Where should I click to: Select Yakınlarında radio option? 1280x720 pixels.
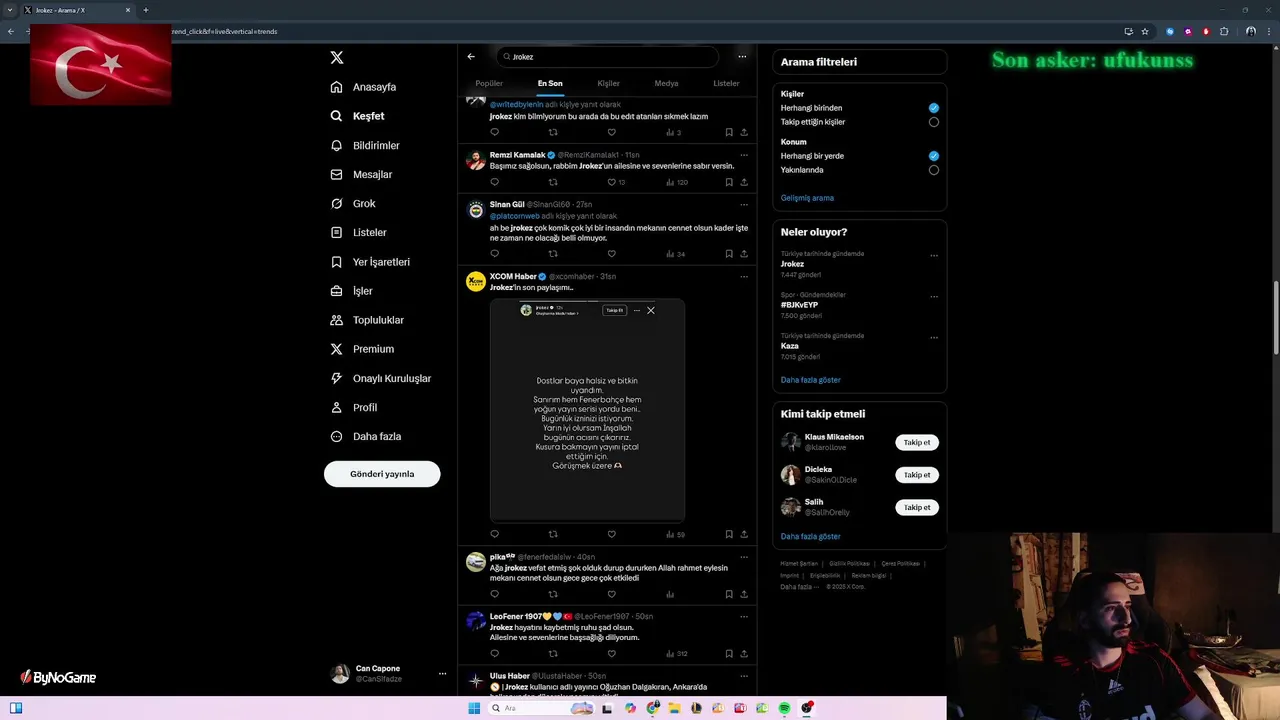(x=934, y=170)
